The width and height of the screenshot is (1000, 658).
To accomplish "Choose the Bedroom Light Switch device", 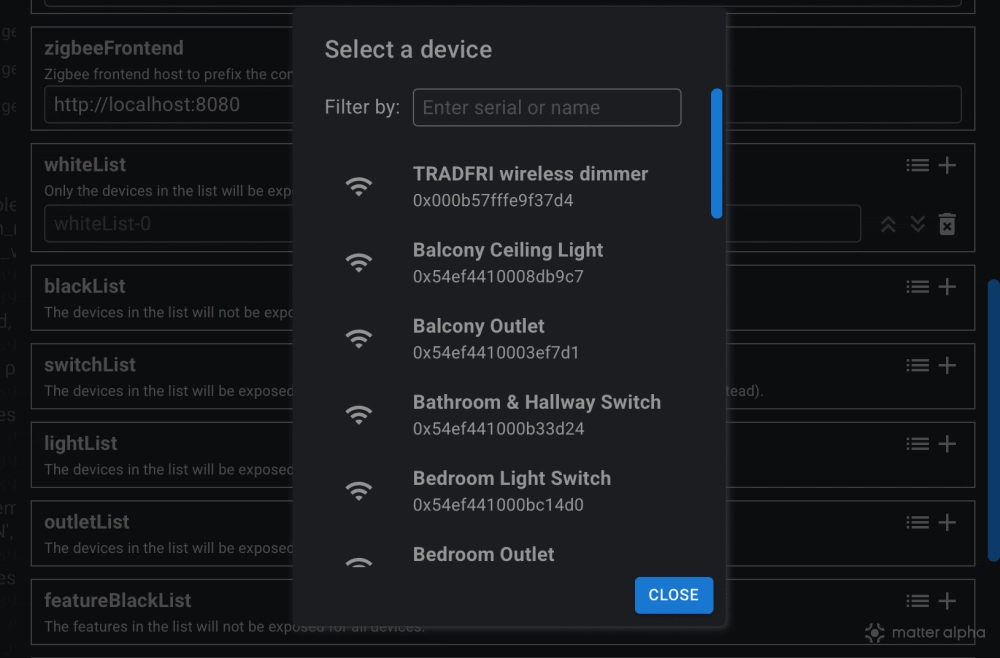I will click(x=511, y=490).
